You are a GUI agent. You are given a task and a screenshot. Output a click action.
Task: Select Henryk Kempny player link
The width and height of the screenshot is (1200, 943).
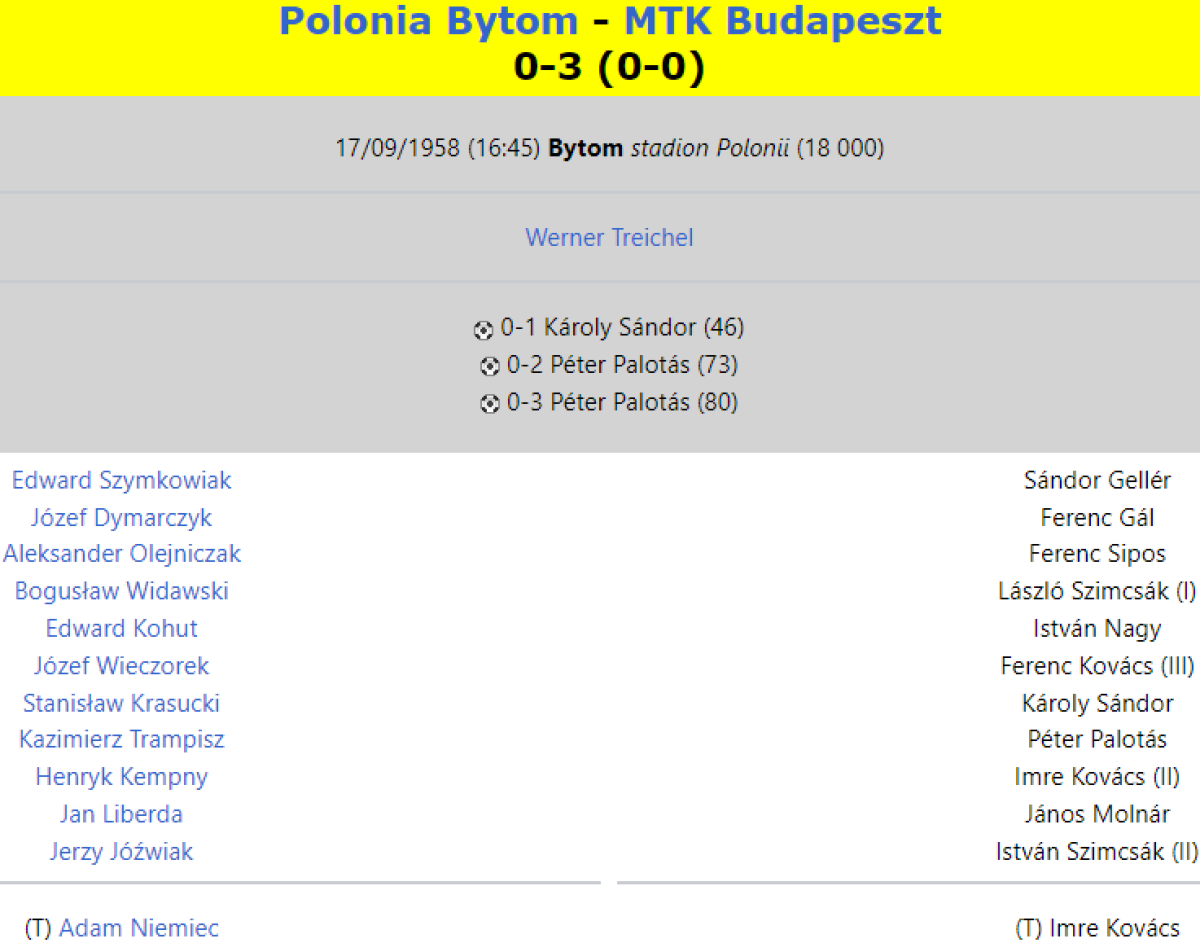(x=121, y=777)
